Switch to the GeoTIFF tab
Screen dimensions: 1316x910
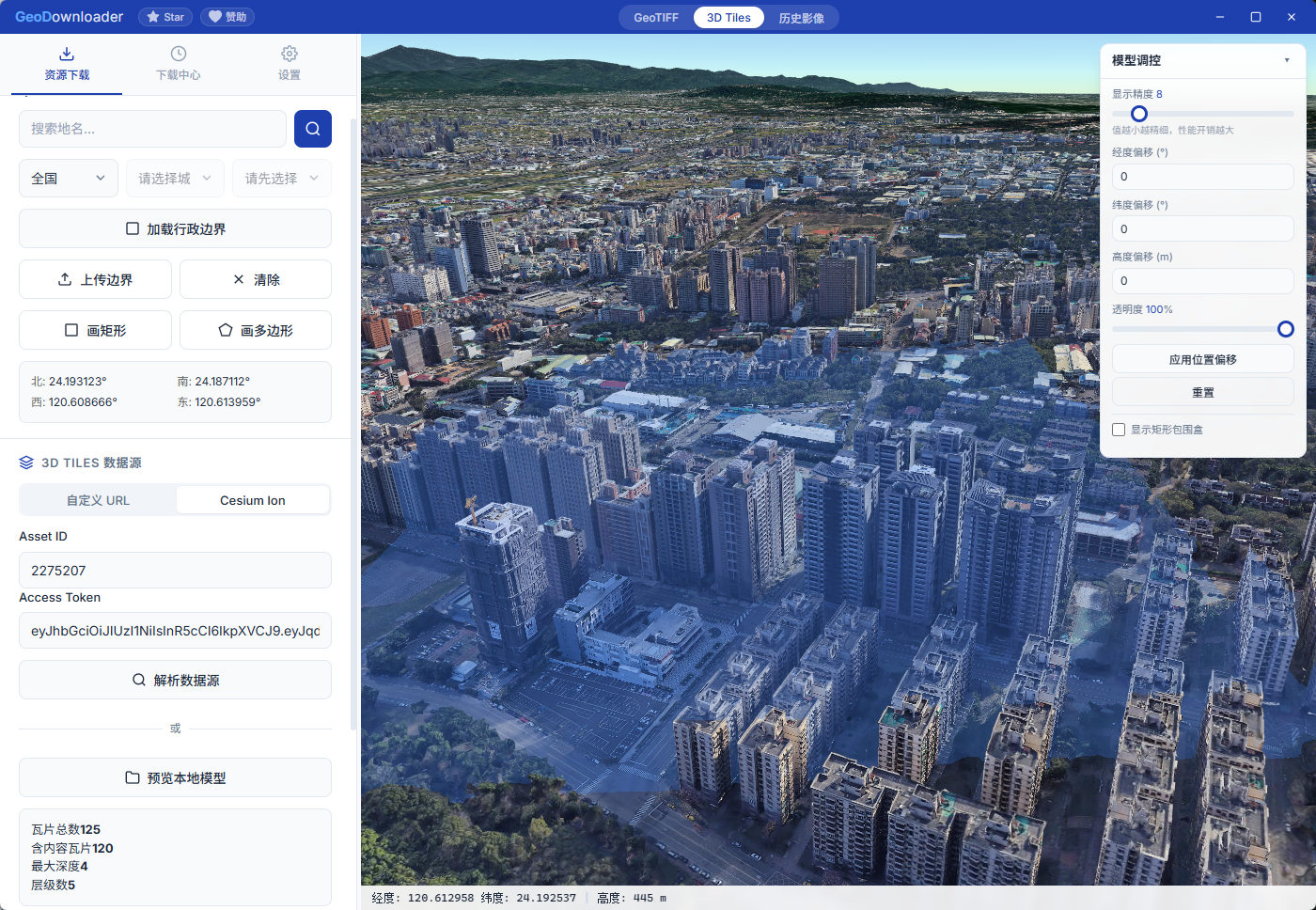pos(655,17)
